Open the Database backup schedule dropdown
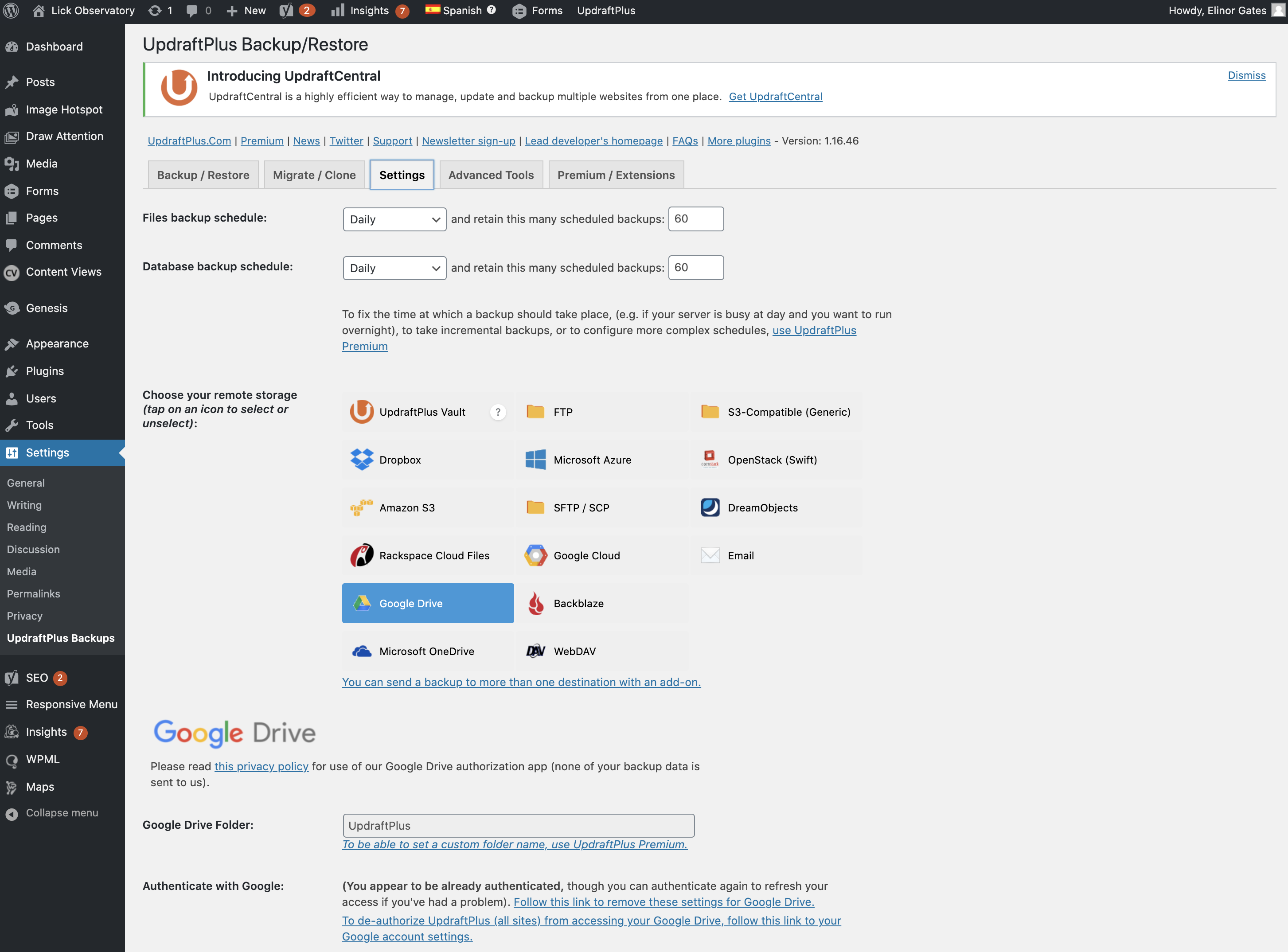1288x952 pixels. [394, 268]
